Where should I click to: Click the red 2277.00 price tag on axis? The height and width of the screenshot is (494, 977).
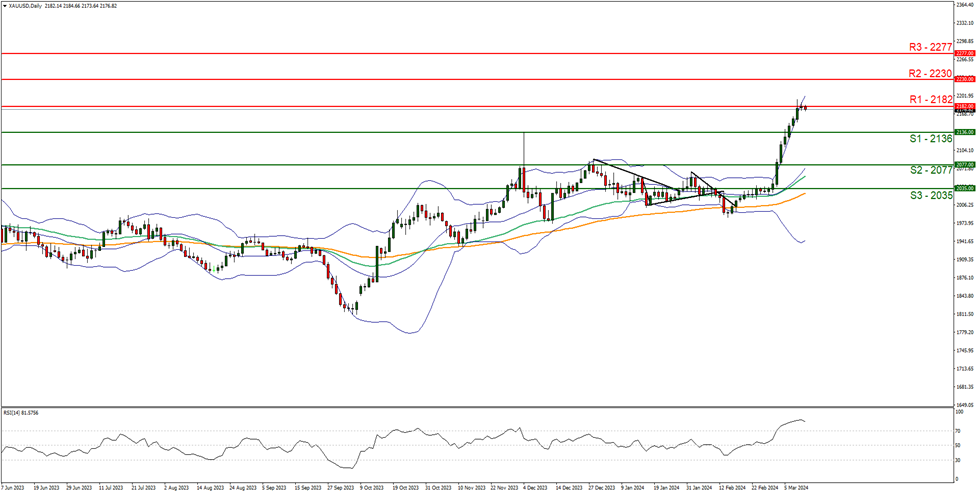963,53
